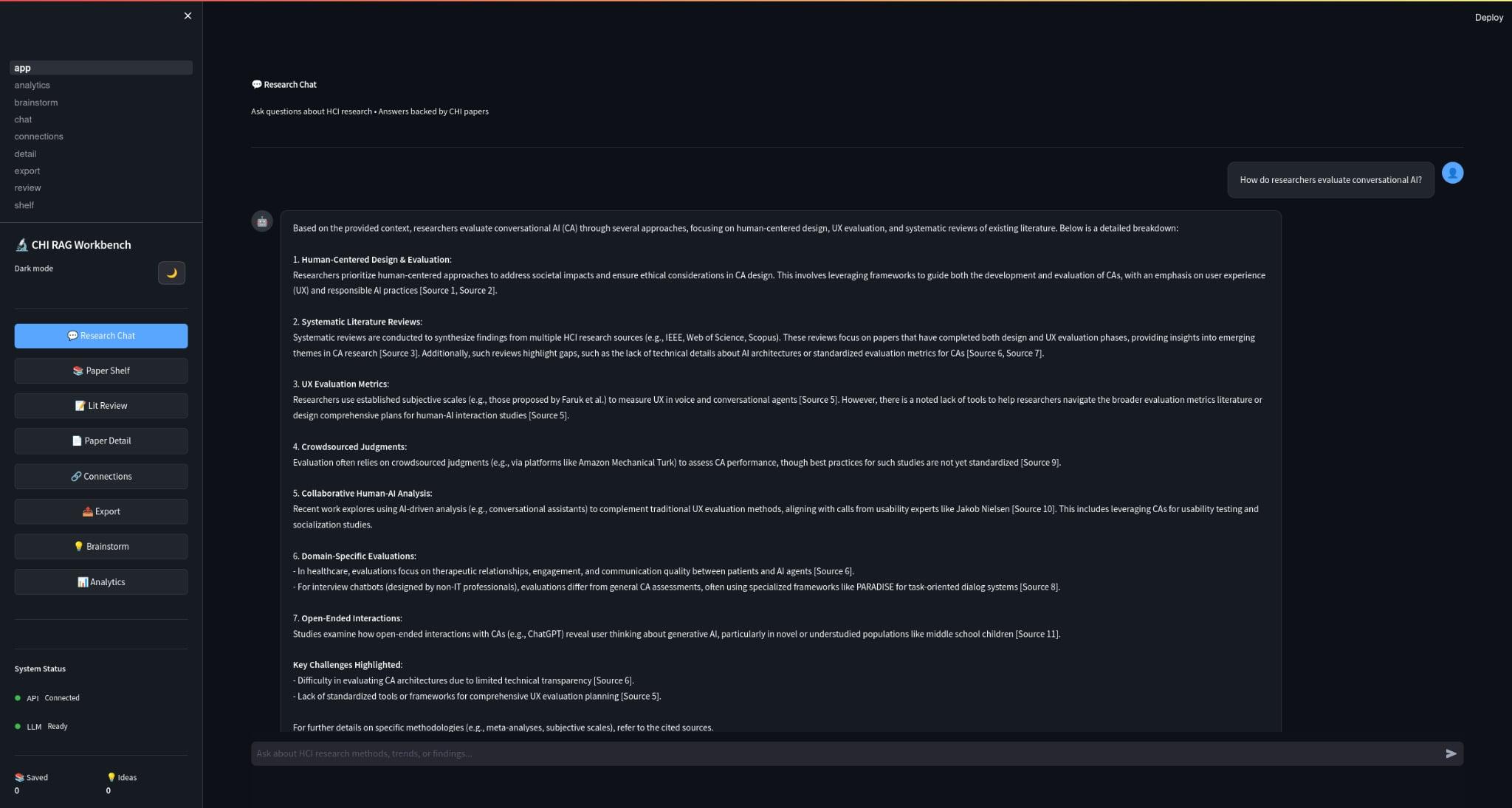The image size is (1512, 808).
Task: Focus the HCI research question input
Action: 842,753
